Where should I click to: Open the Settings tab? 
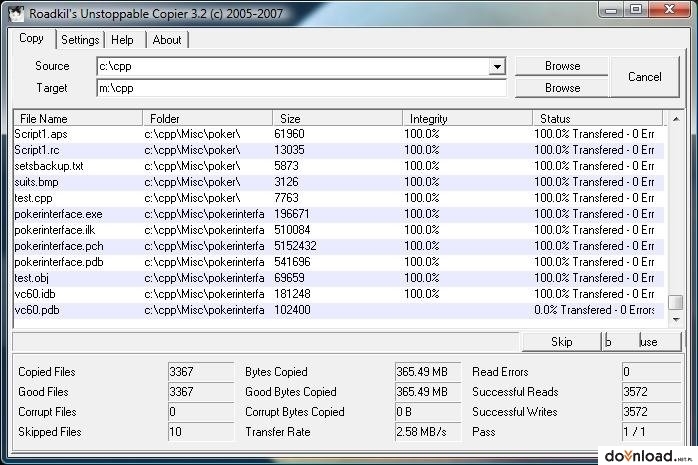click(80, 40)
